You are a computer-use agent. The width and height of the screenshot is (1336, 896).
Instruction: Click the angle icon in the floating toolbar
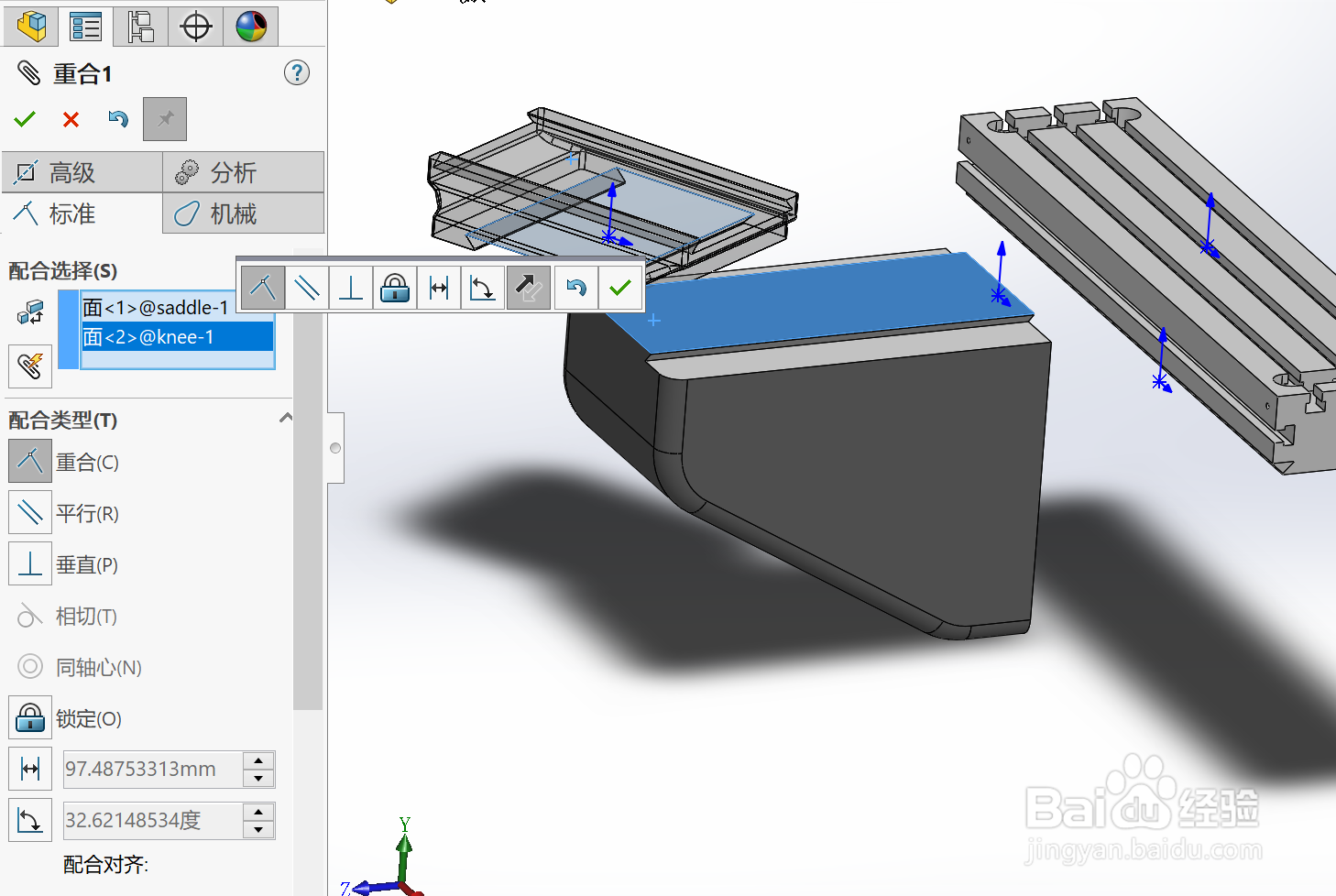(483, 289)
